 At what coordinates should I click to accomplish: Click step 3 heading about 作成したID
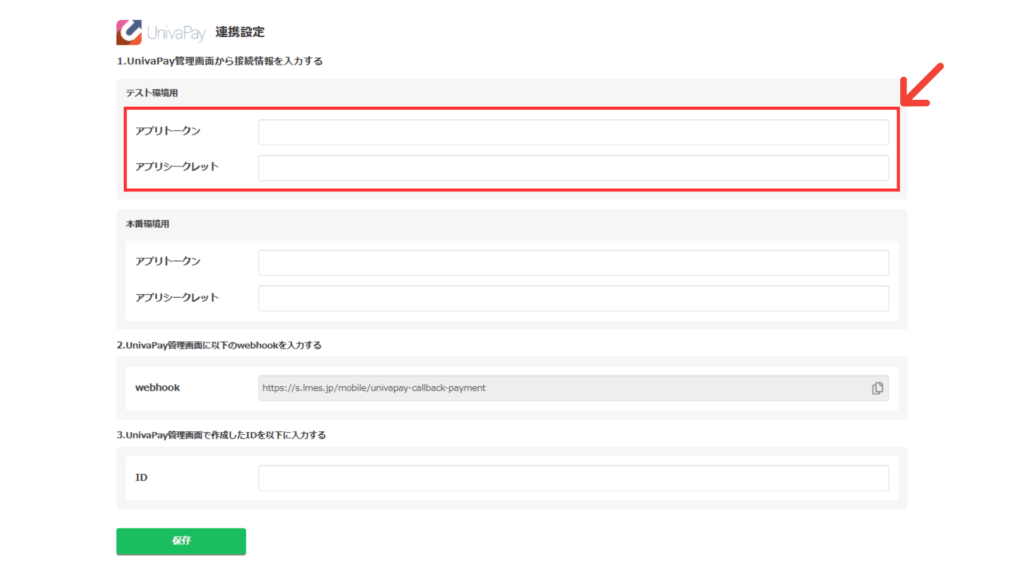[x=221, y=435]
